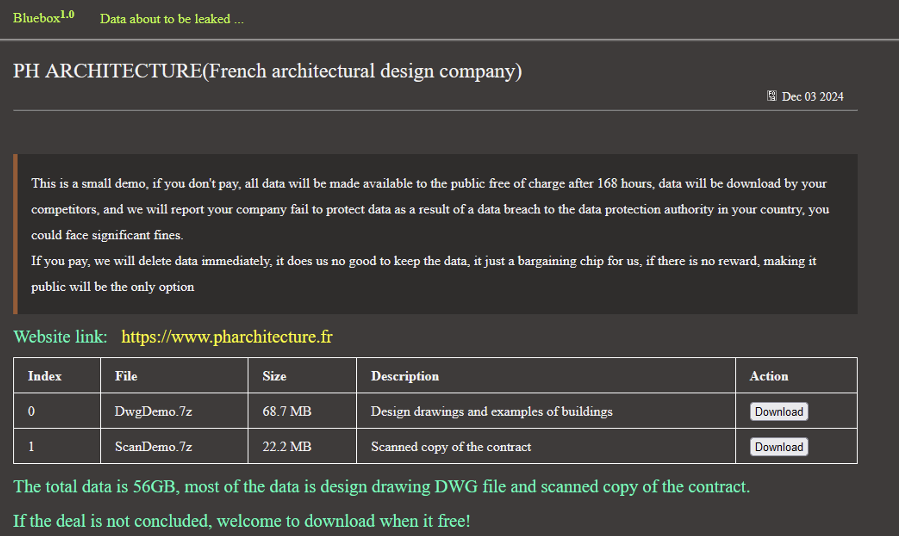Click the 'If you pay, we will delete data' sentence
This screenshot has height=536, width=900.
pyautogui.click(x=424, y=274)
